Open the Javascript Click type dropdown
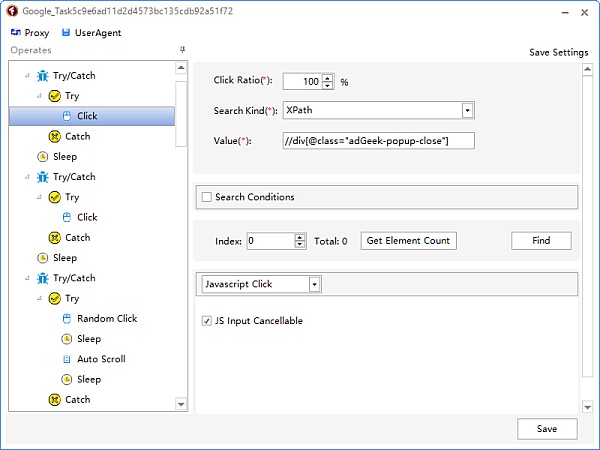Viewport: 600px width, 450px height. 315,284
